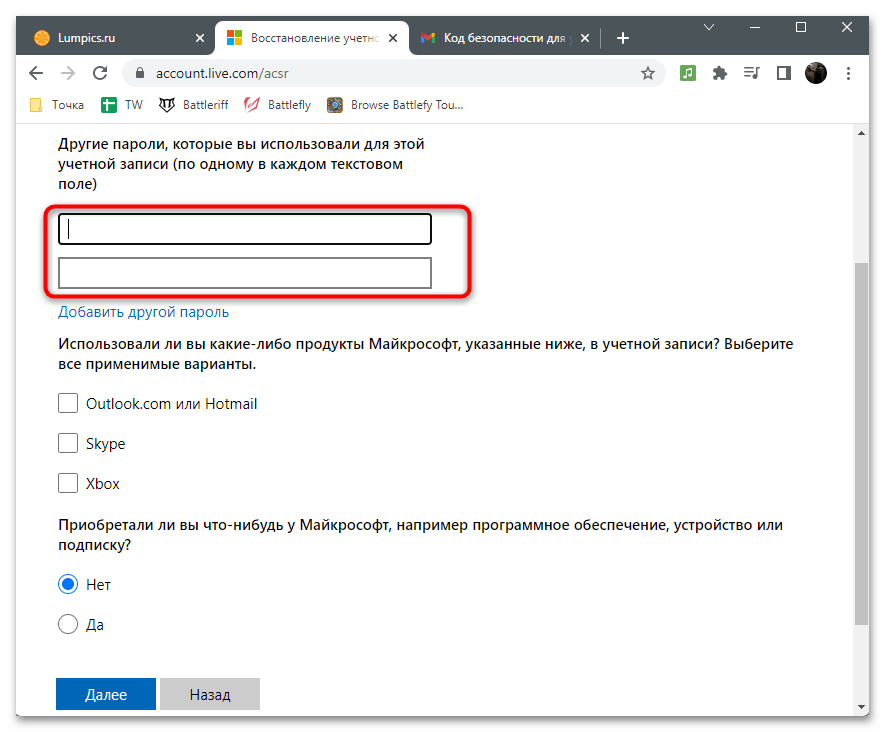This screenshot has width=885, height=732.
Task: Check the Outlook.com или Hotmail checkbox
Action: click(x=68, y=404)
